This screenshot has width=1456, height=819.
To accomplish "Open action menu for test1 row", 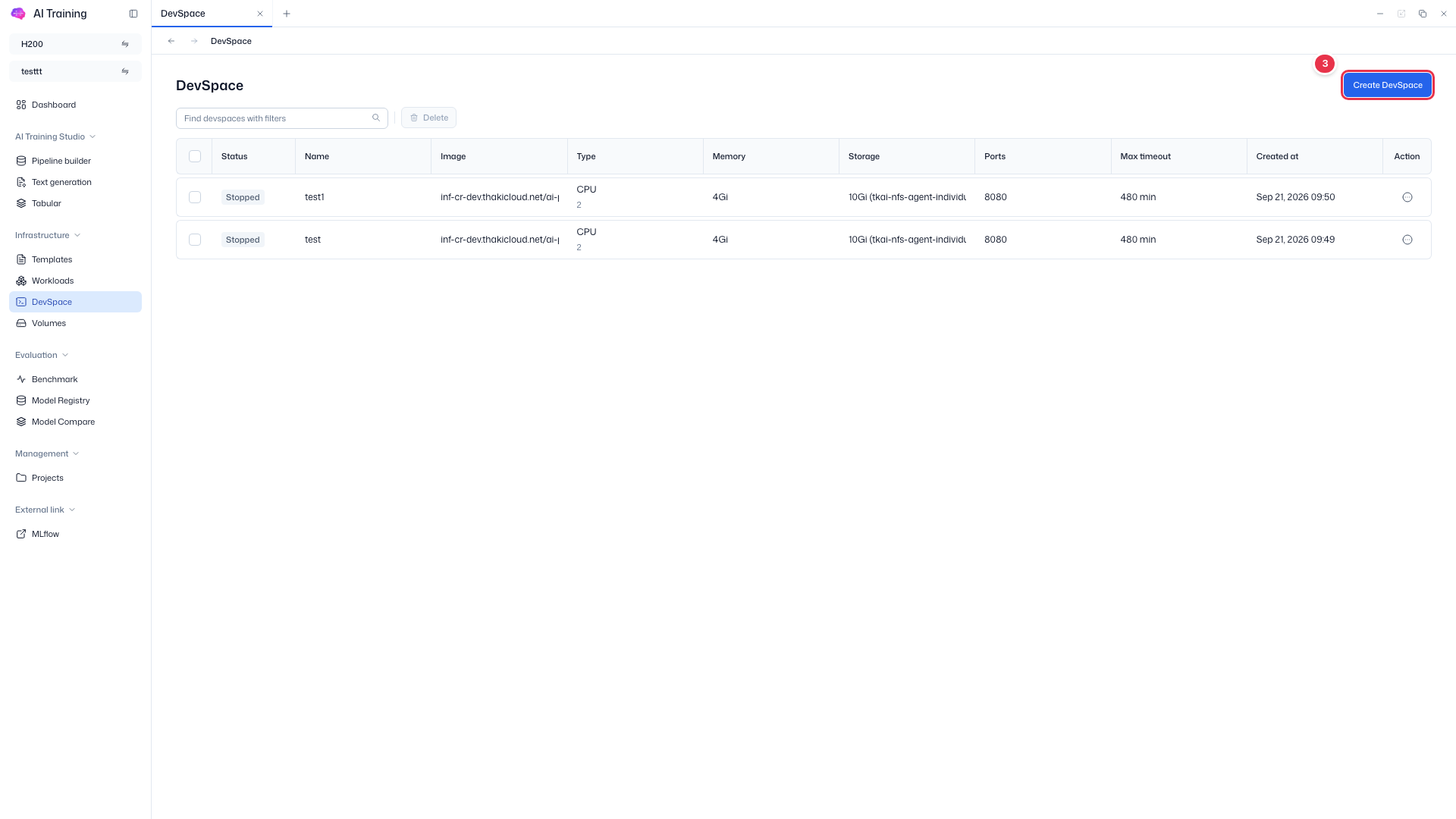I will pyautogui.click(x=1407, y=197).
